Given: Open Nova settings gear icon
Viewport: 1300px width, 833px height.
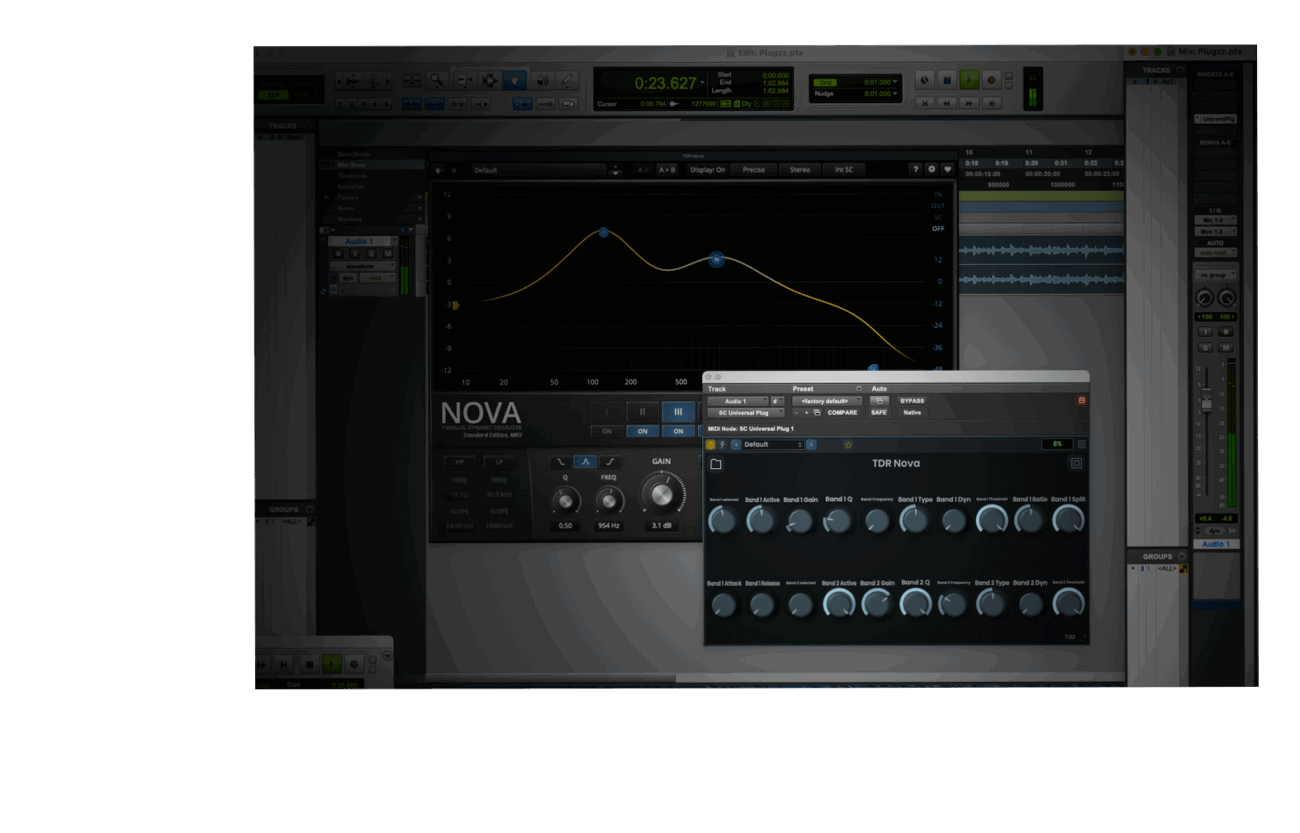Looking at the screenshot, I should tap(931, 170).
